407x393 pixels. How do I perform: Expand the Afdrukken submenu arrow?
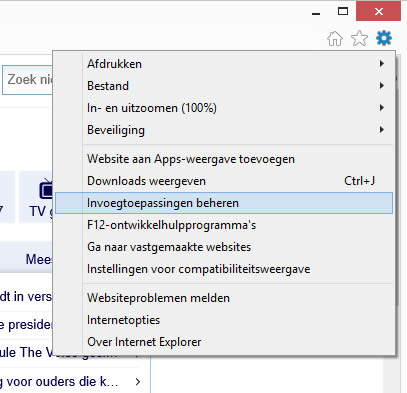tap(382, 64)
